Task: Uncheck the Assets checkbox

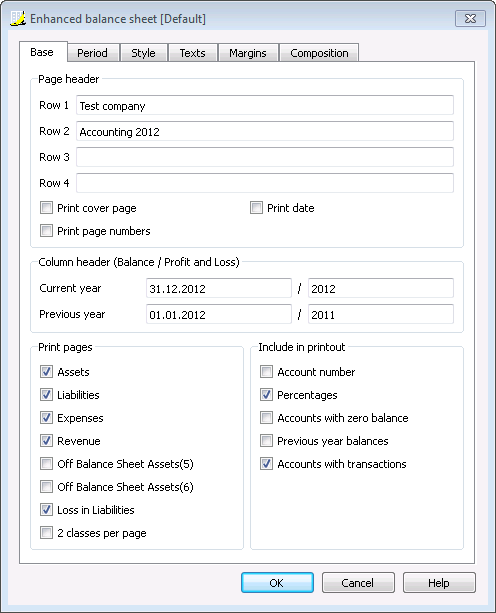Action: (x=46, y=371)
